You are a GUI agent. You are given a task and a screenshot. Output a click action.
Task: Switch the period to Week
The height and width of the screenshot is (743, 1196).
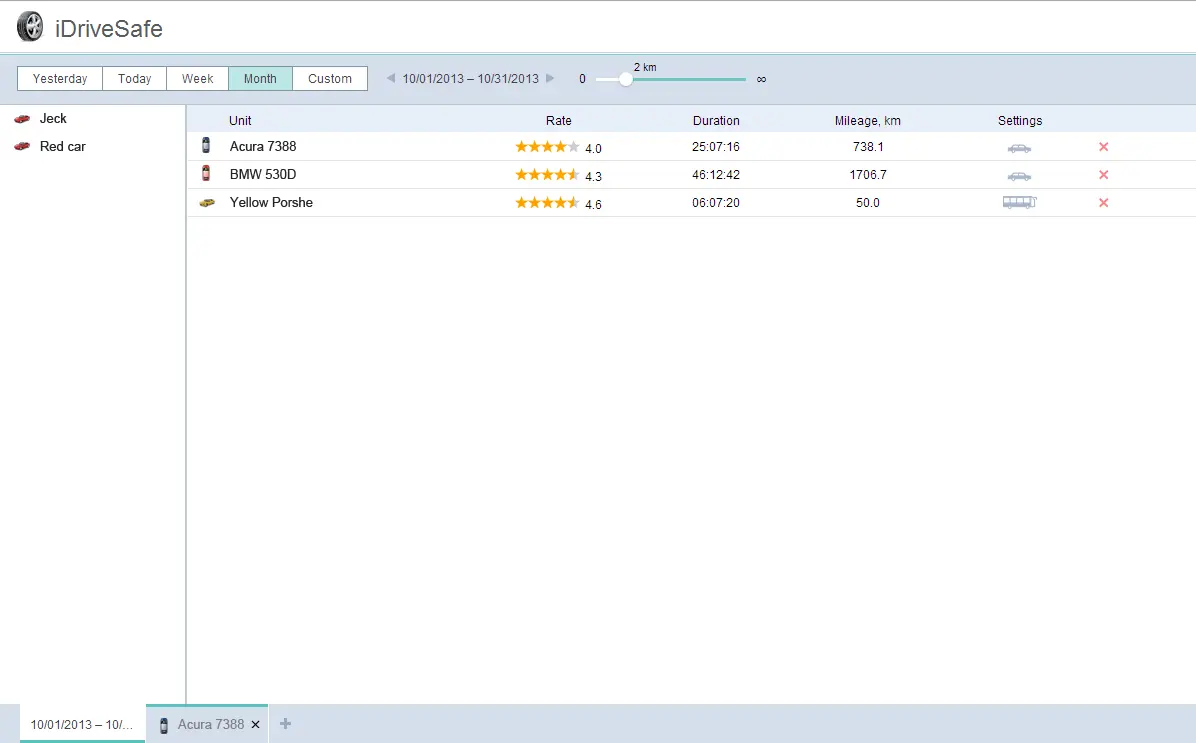tap(198, 79)
